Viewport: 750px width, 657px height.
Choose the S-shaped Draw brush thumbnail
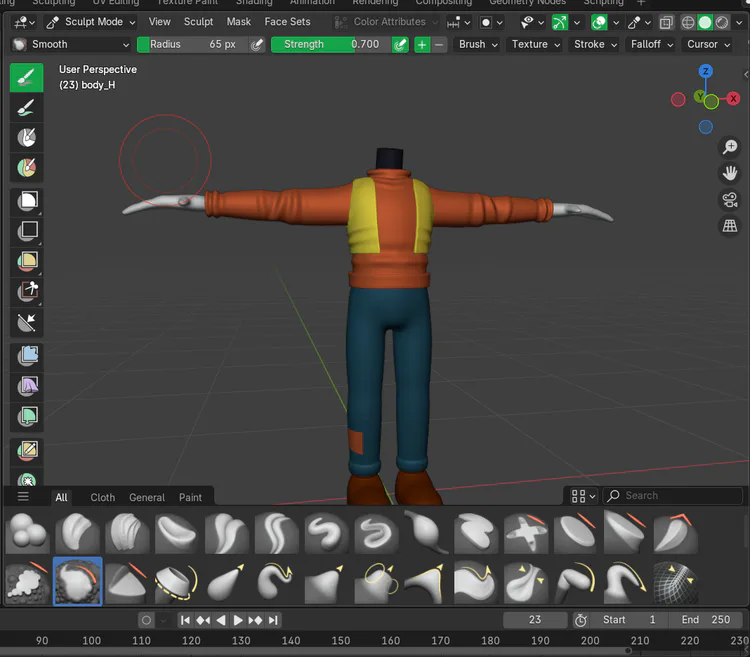coord(327,532)
